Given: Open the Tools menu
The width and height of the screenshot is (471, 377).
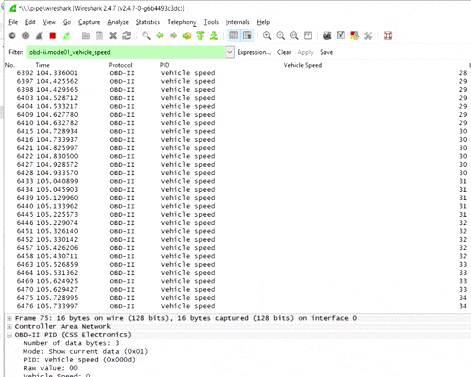Looking at the screenshot, I should click(211, 22).
